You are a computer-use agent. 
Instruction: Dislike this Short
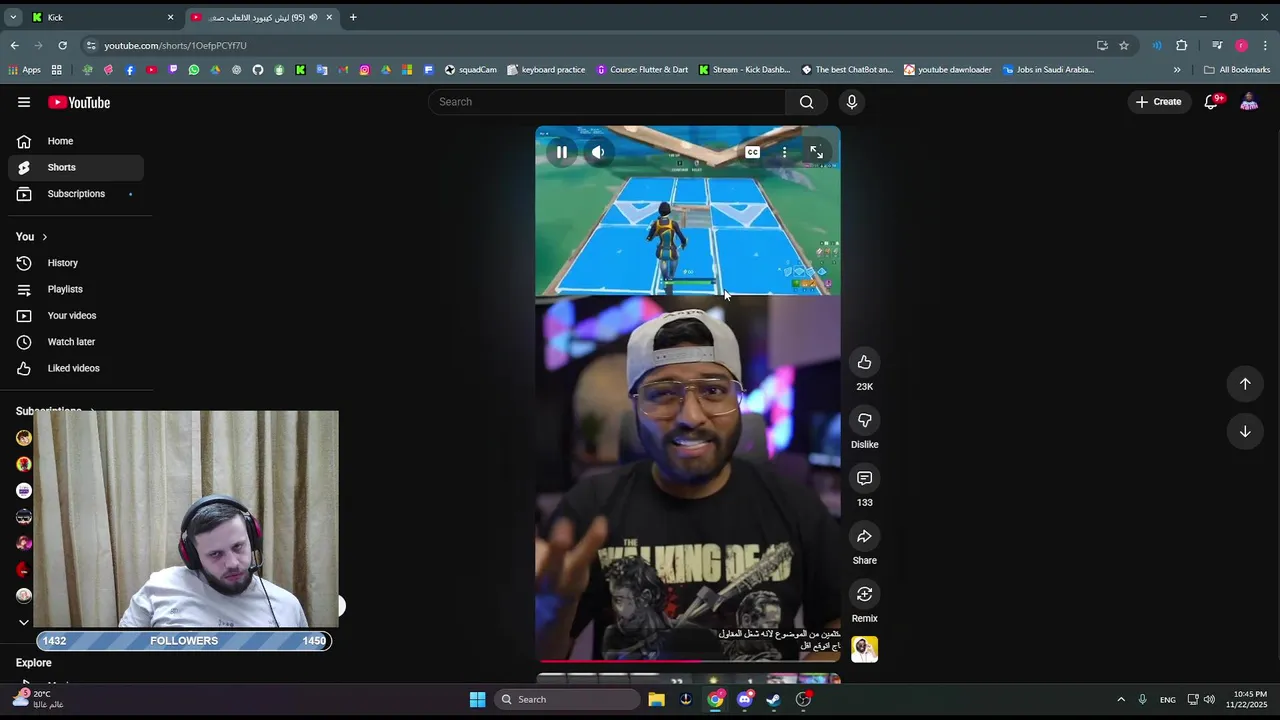point(864,420)
